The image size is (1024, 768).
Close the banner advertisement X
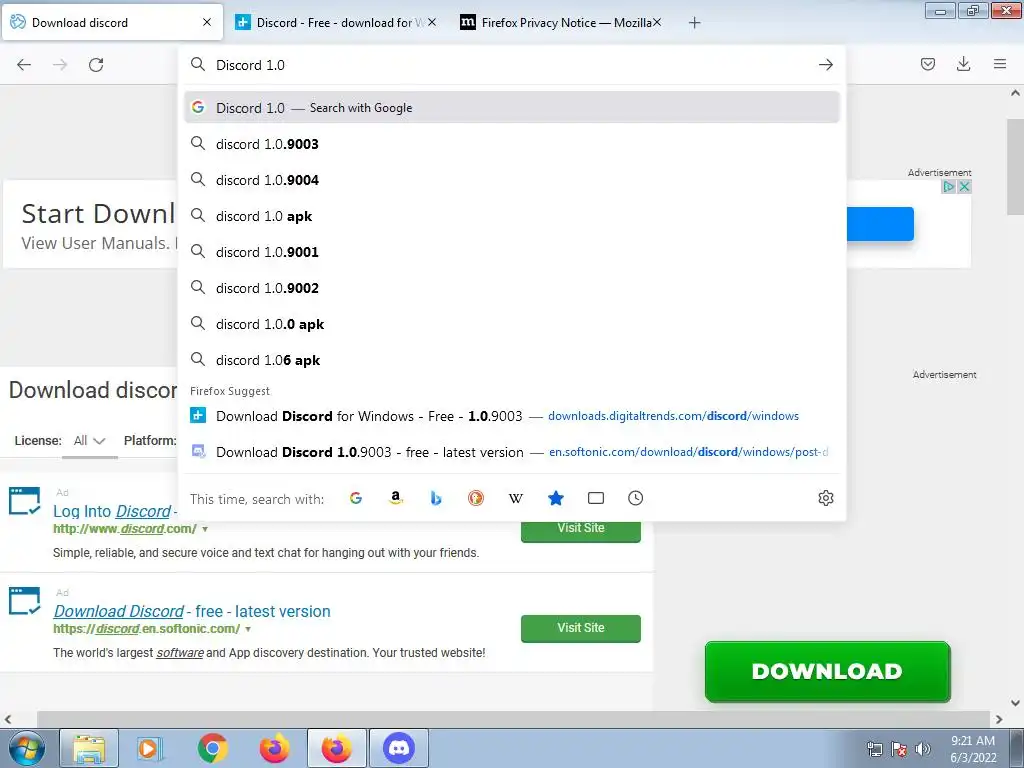pyautogui.click(x=964, y=187)
